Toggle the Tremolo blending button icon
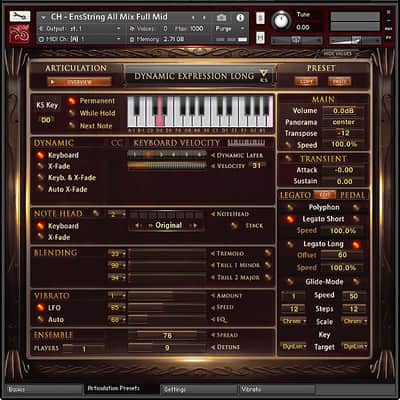This screenshot has width=400, height=400. [268, 253]
